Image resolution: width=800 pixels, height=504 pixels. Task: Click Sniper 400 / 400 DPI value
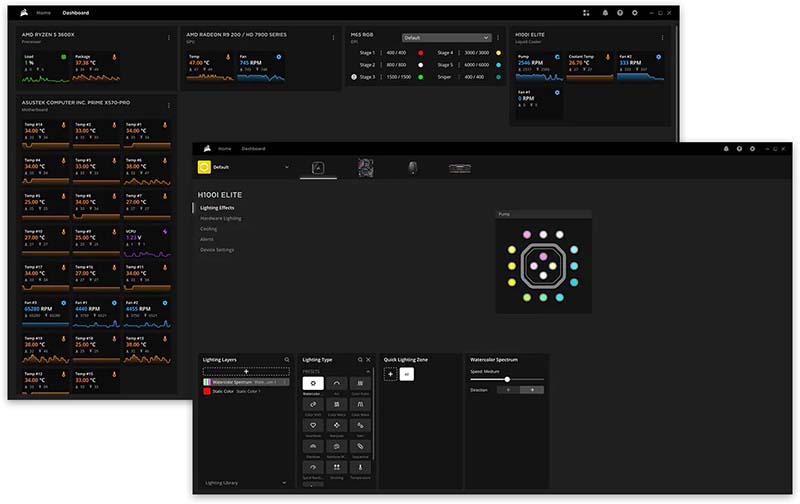[474, 77]
